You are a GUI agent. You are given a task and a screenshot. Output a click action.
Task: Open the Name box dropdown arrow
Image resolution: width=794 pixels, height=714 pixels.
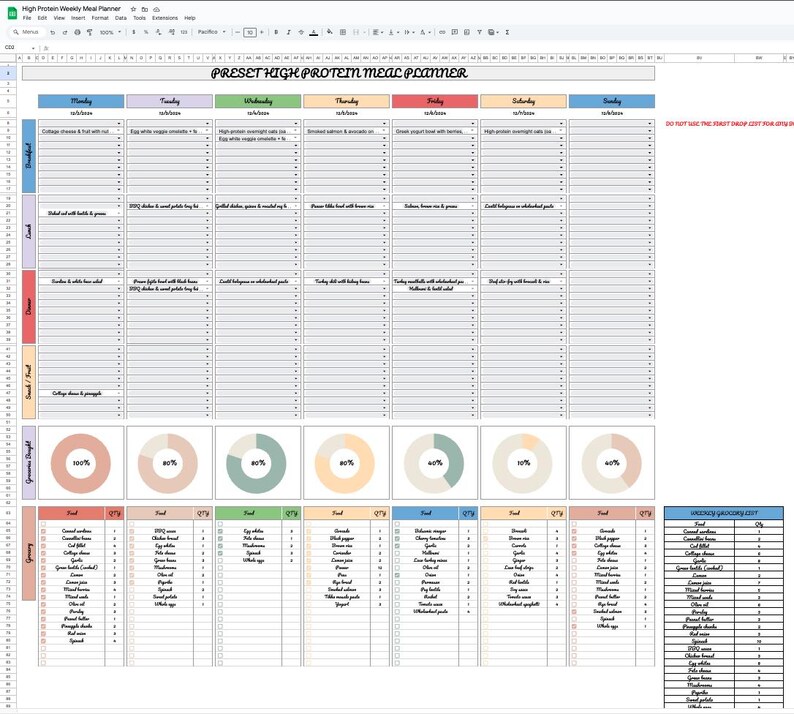pyautogui.click(x=33, y=48)
